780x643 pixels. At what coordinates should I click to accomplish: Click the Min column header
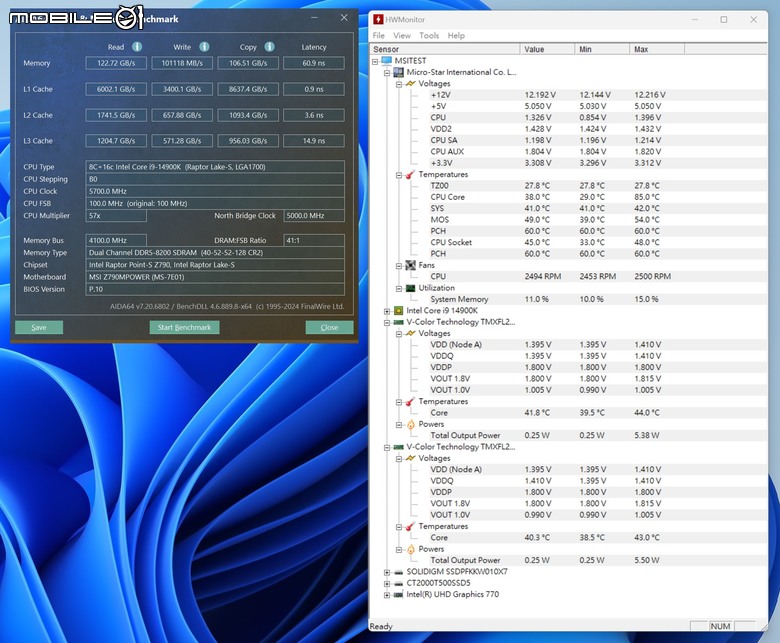(x=602, y=49)
